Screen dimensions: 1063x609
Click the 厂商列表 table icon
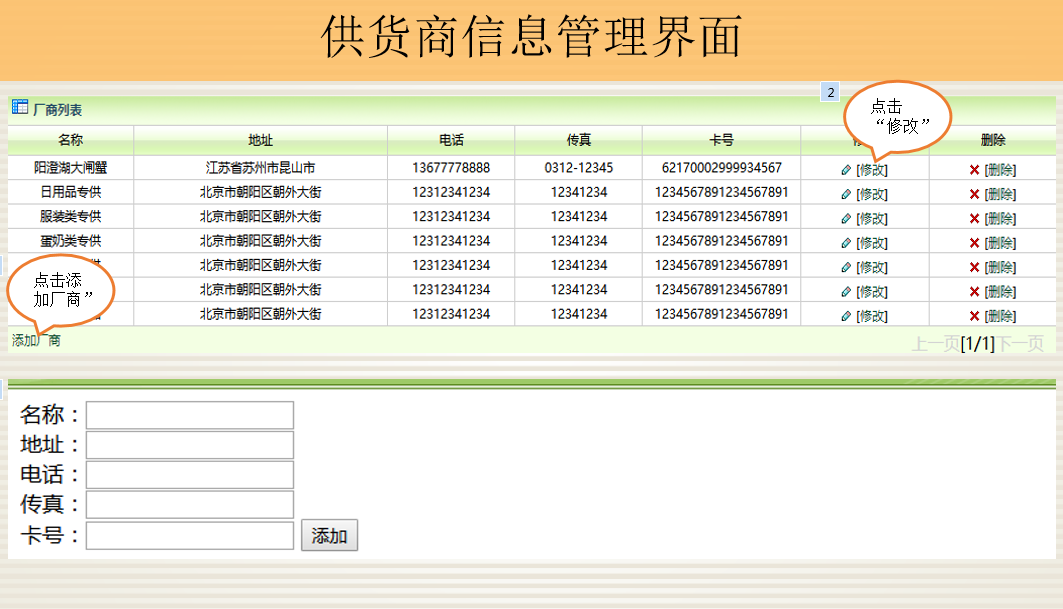point(19,107)
